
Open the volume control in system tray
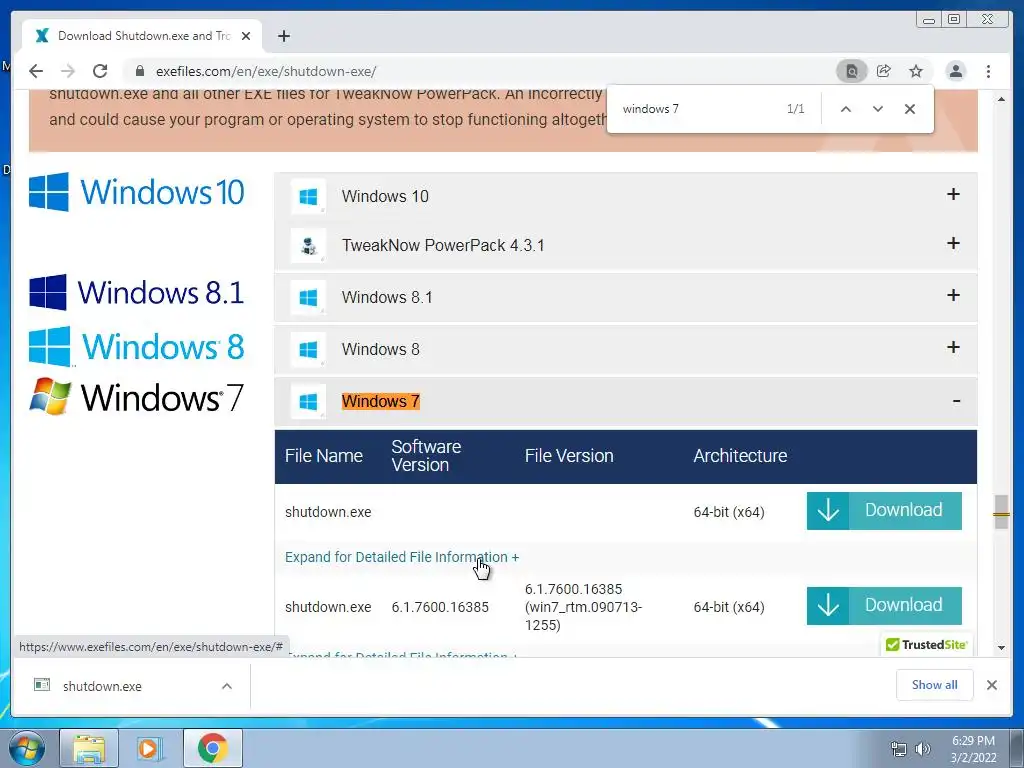click(922, 749)
